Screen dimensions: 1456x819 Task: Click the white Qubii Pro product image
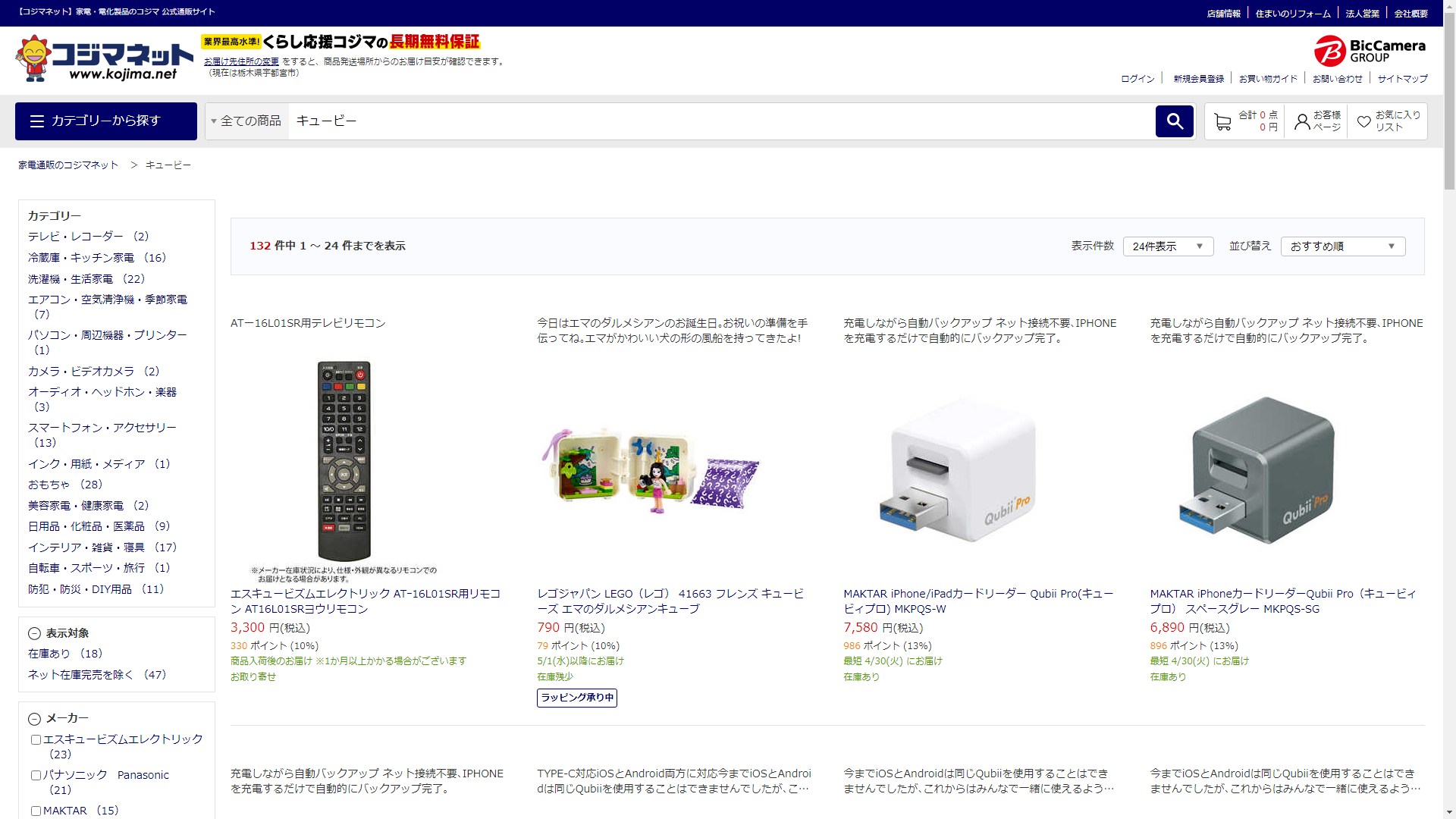[959, 470]
